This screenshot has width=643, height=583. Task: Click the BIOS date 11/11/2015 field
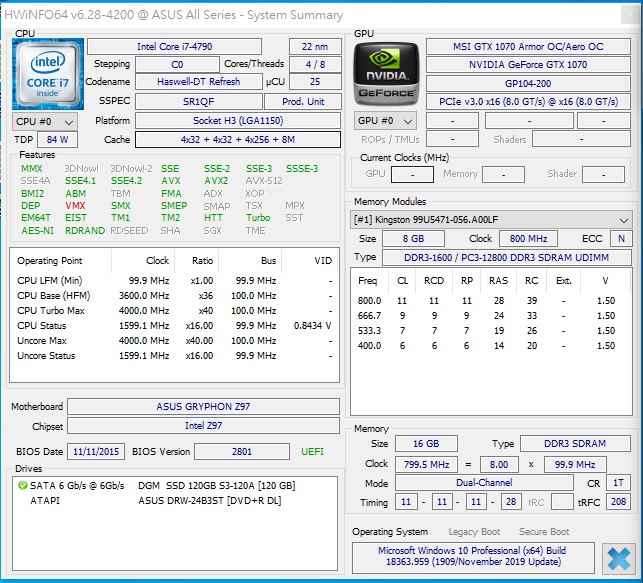pyautogui.click(x=96, y=452)
